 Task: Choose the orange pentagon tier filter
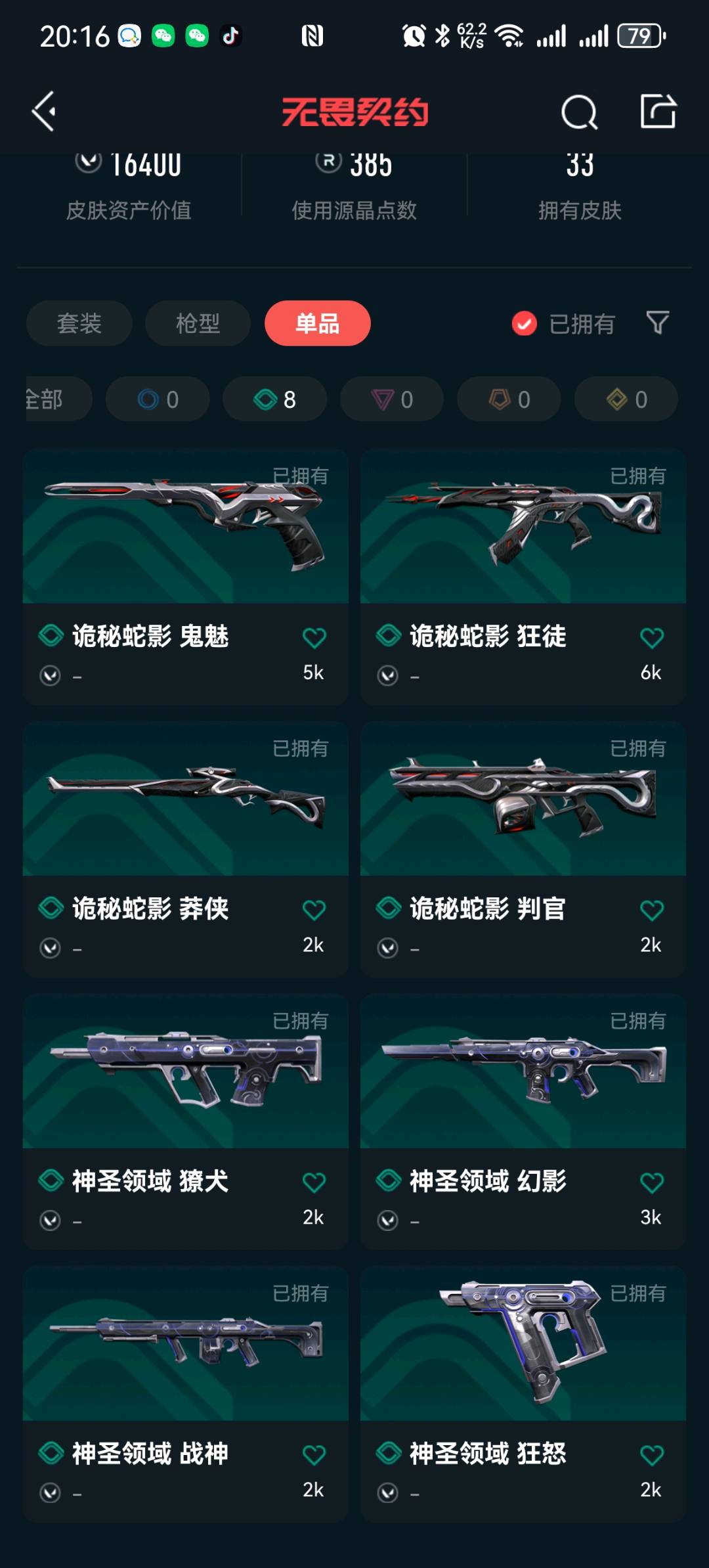coord(509,399)
